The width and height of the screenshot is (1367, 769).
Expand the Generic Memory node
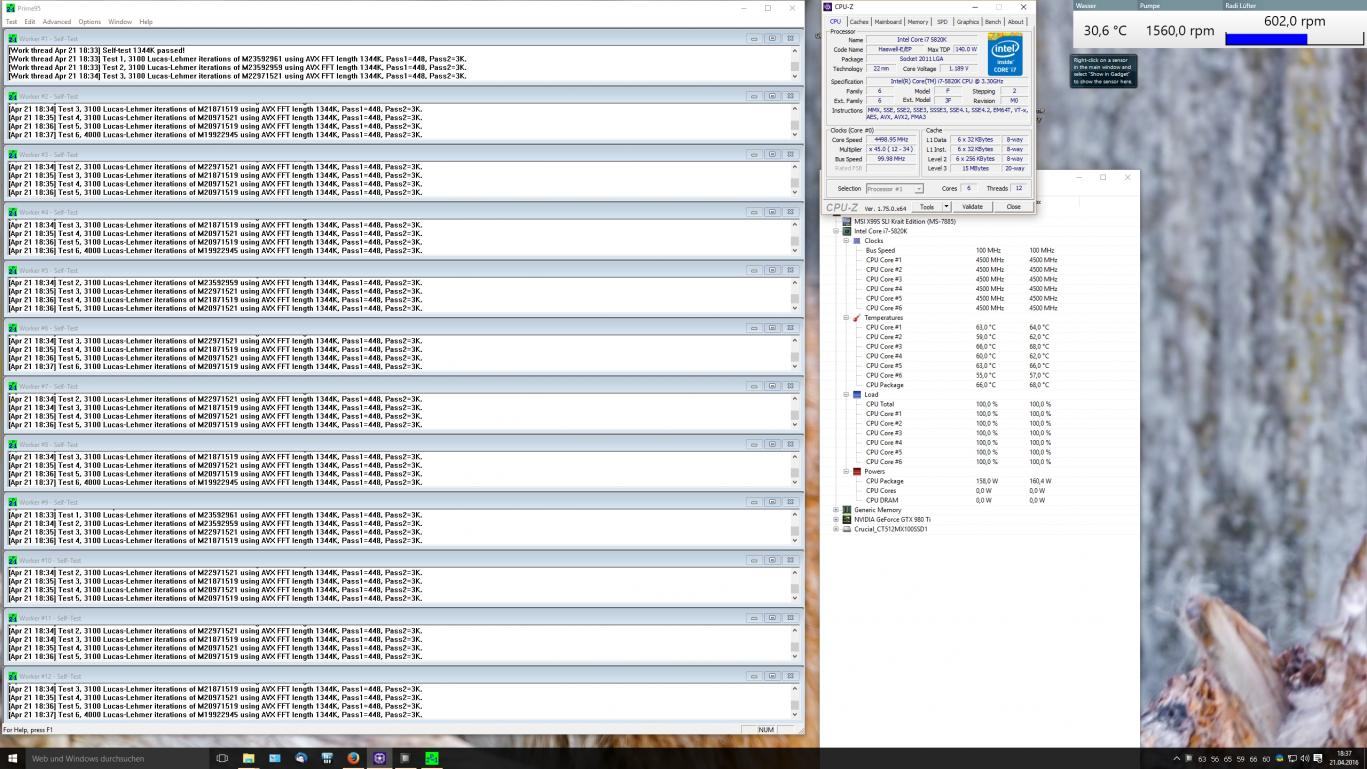pyautogui.click(x=836, y=510)
